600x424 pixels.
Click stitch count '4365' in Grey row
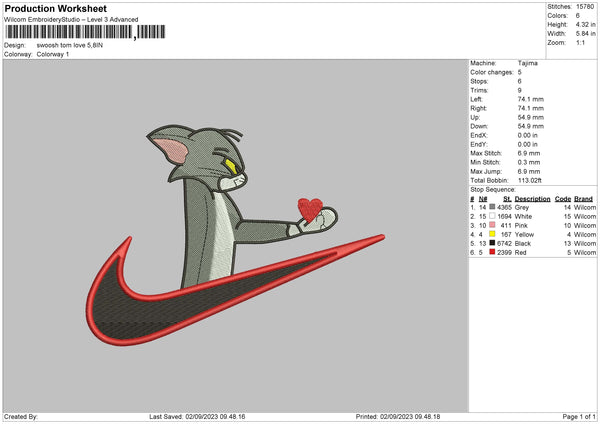click(x=504, y=207)
